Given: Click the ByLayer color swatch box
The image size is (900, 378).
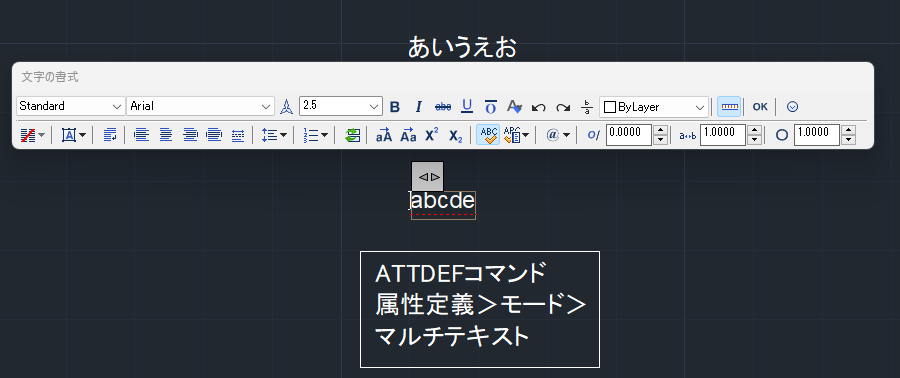Looking at the screenshot, I should tap(610, 107).
